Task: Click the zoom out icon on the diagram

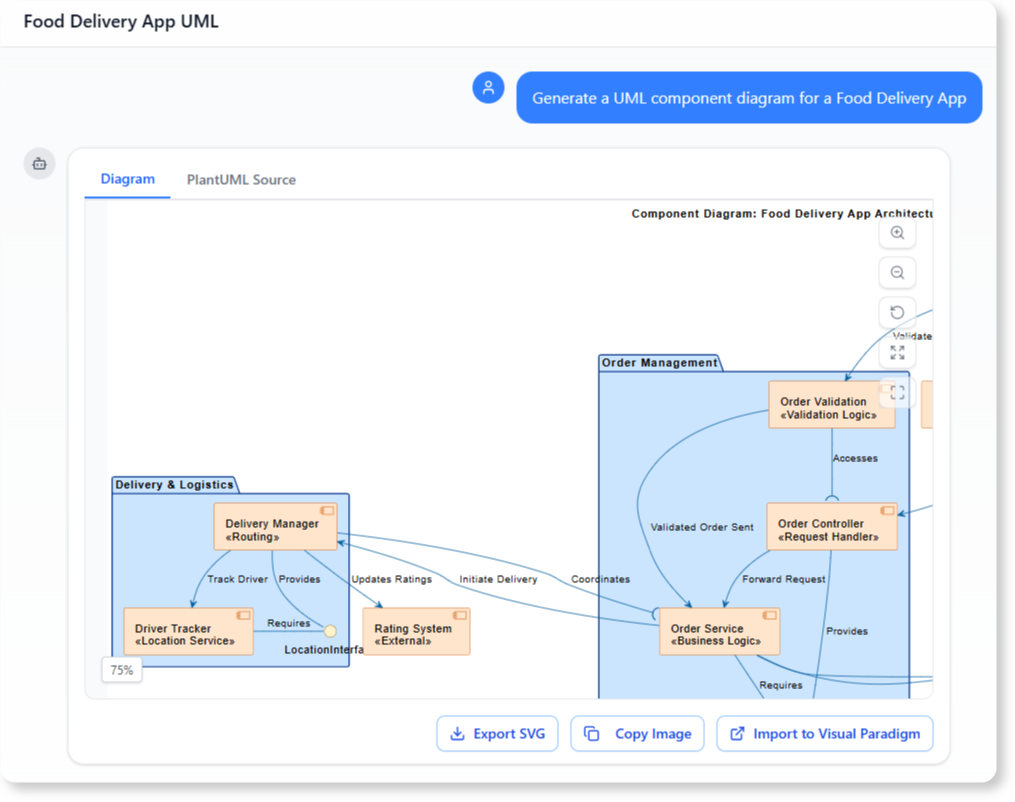Action: click(897, 272)
